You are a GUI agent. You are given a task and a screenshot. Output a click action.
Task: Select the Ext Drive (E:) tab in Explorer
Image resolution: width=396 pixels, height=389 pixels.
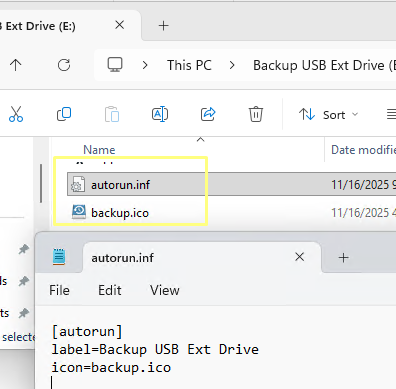[x=70, y=26]
